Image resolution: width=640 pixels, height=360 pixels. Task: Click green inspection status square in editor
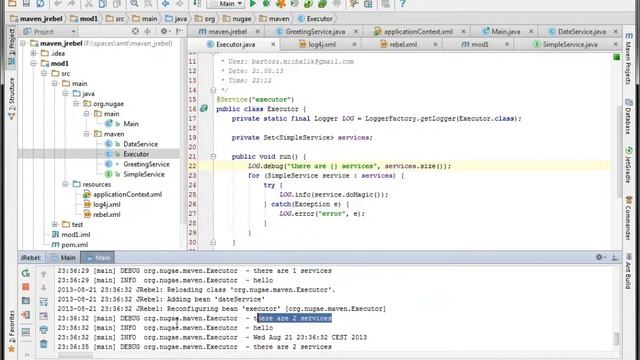pos(616,58)
